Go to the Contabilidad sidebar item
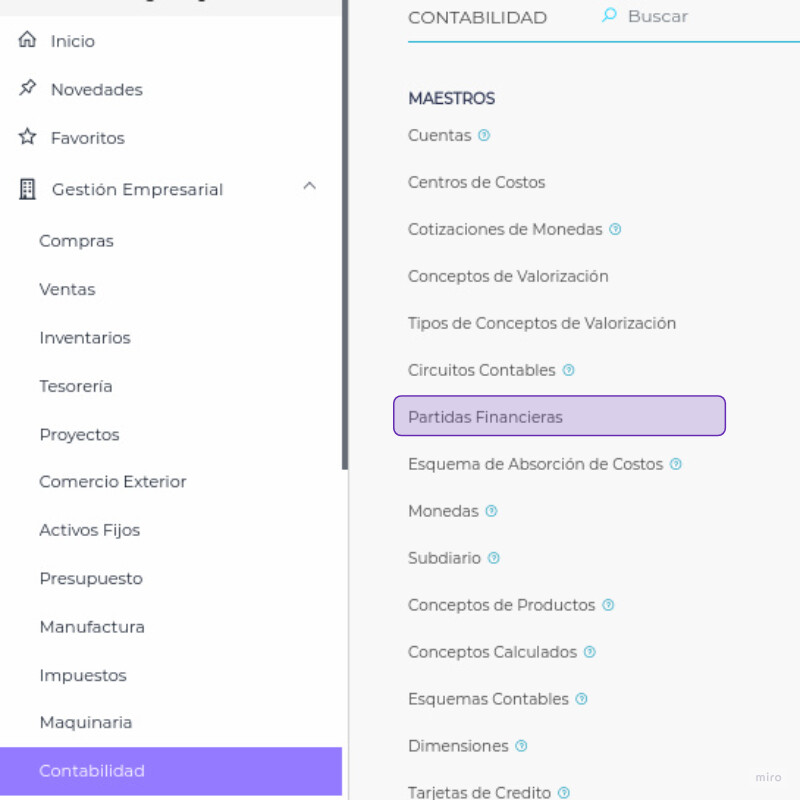Image resolution: width=800 pixels, height=800 pixels. [x=92, y=771]
